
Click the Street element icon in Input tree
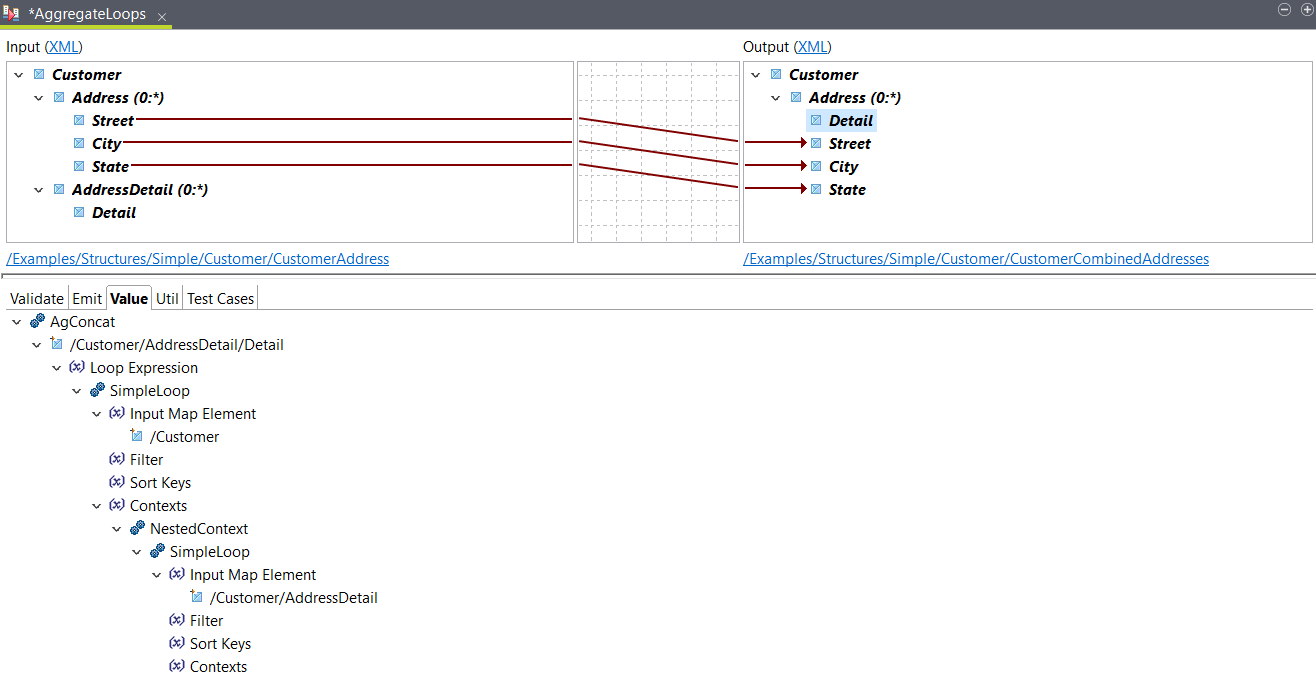pyautogui.click(x=79, y=121)
